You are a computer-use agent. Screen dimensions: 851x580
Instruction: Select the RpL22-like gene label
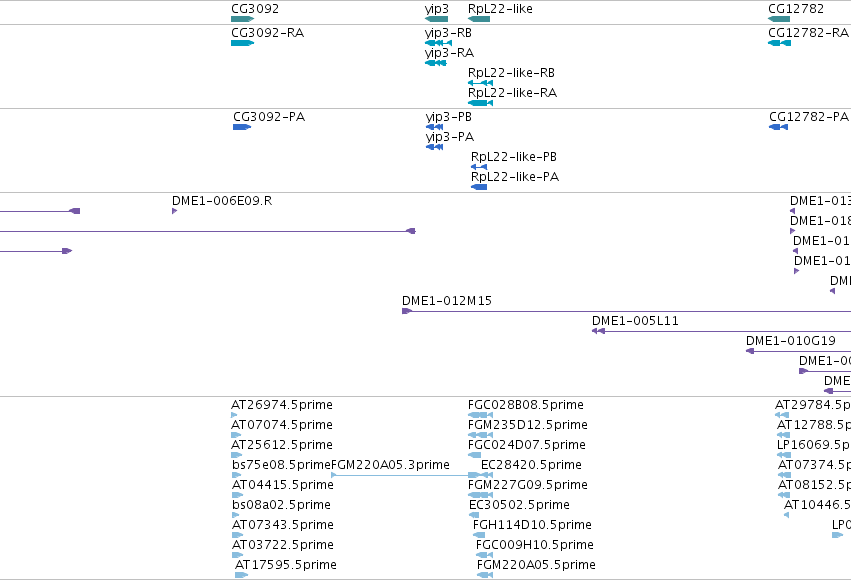pyautogui.click(x=500, y=9)
